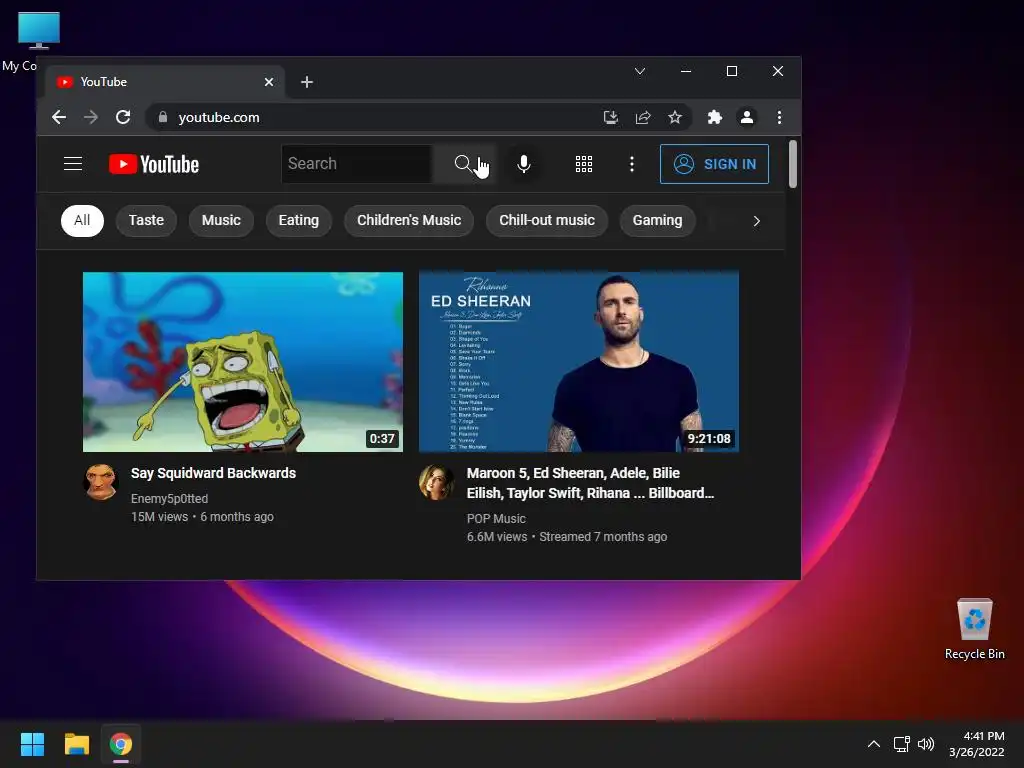Start voice search with the microphone
Image resolution: width=1024 pixels, height=768 pixels.
[x=524, y=164]
